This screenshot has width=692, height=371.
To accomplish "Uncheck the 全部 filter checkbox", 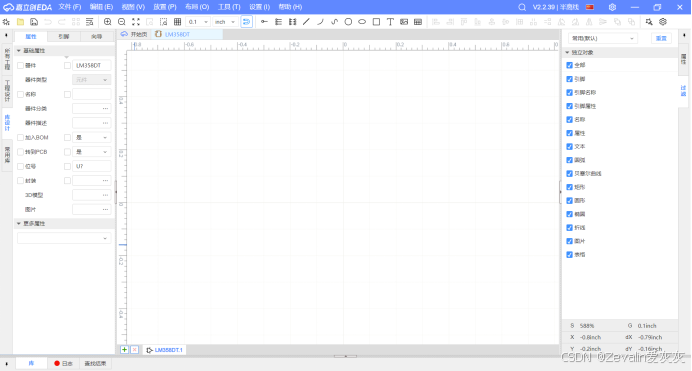I will pyautogui.click(x=569, y=65).
